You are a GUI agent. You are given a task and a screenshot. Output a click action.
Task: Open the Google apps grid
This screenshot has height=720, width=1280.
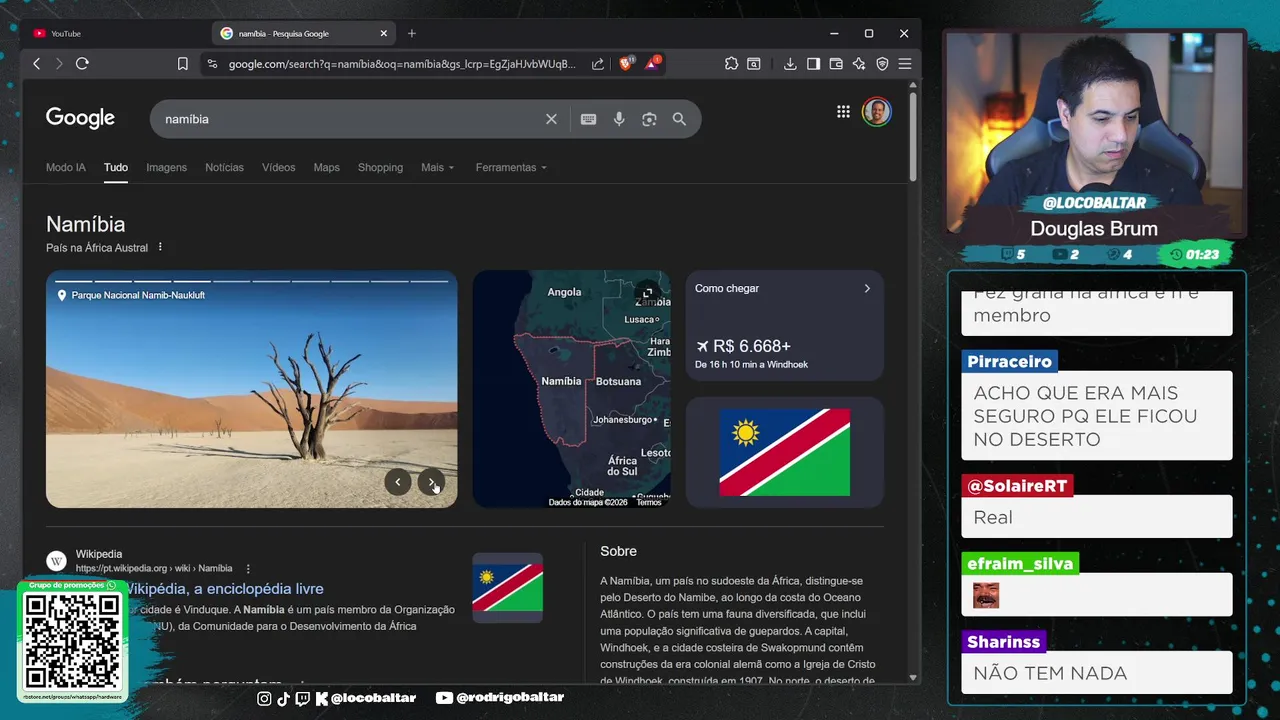843,112
